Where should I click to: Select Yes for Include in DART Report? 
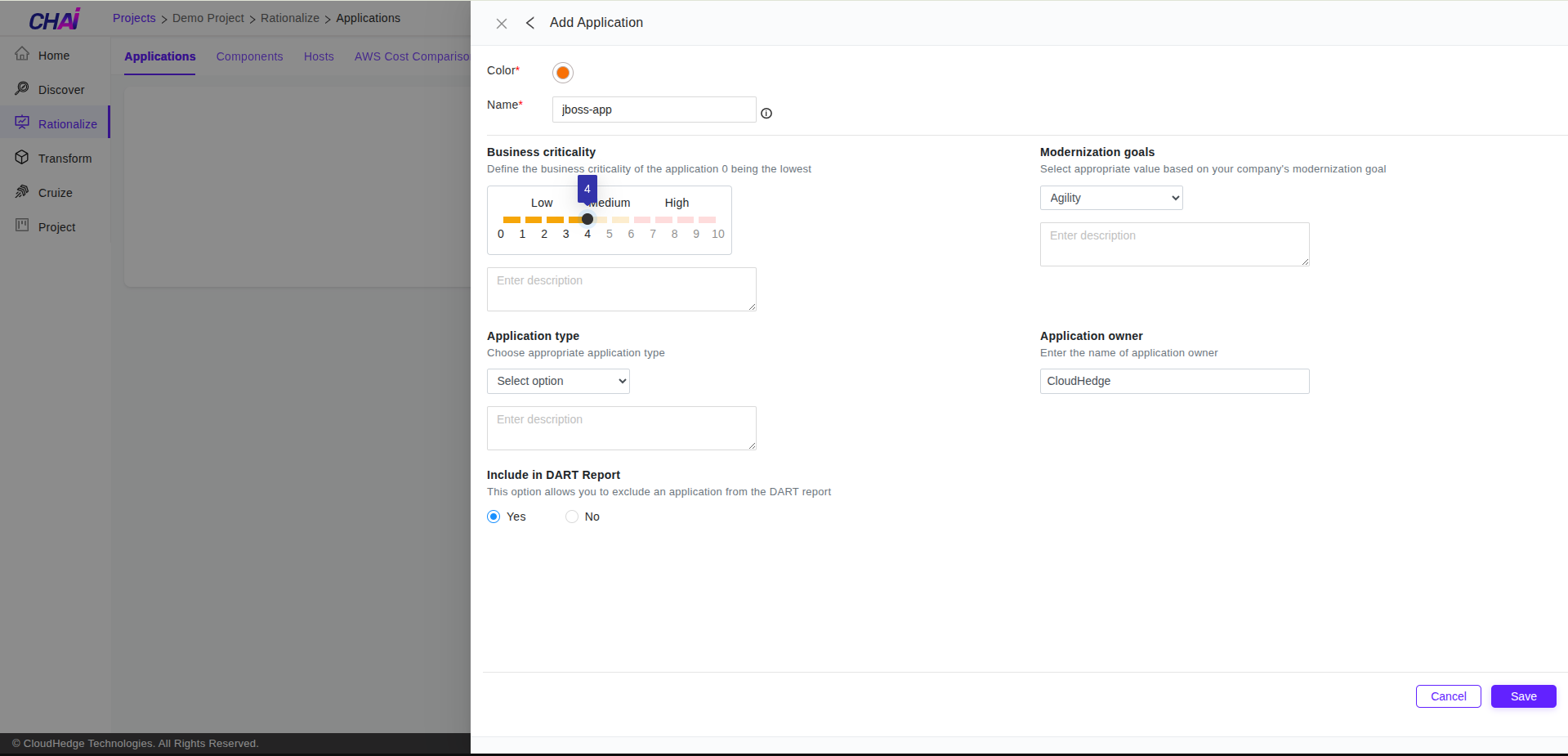pyautogui.click(x=494, y=517)
